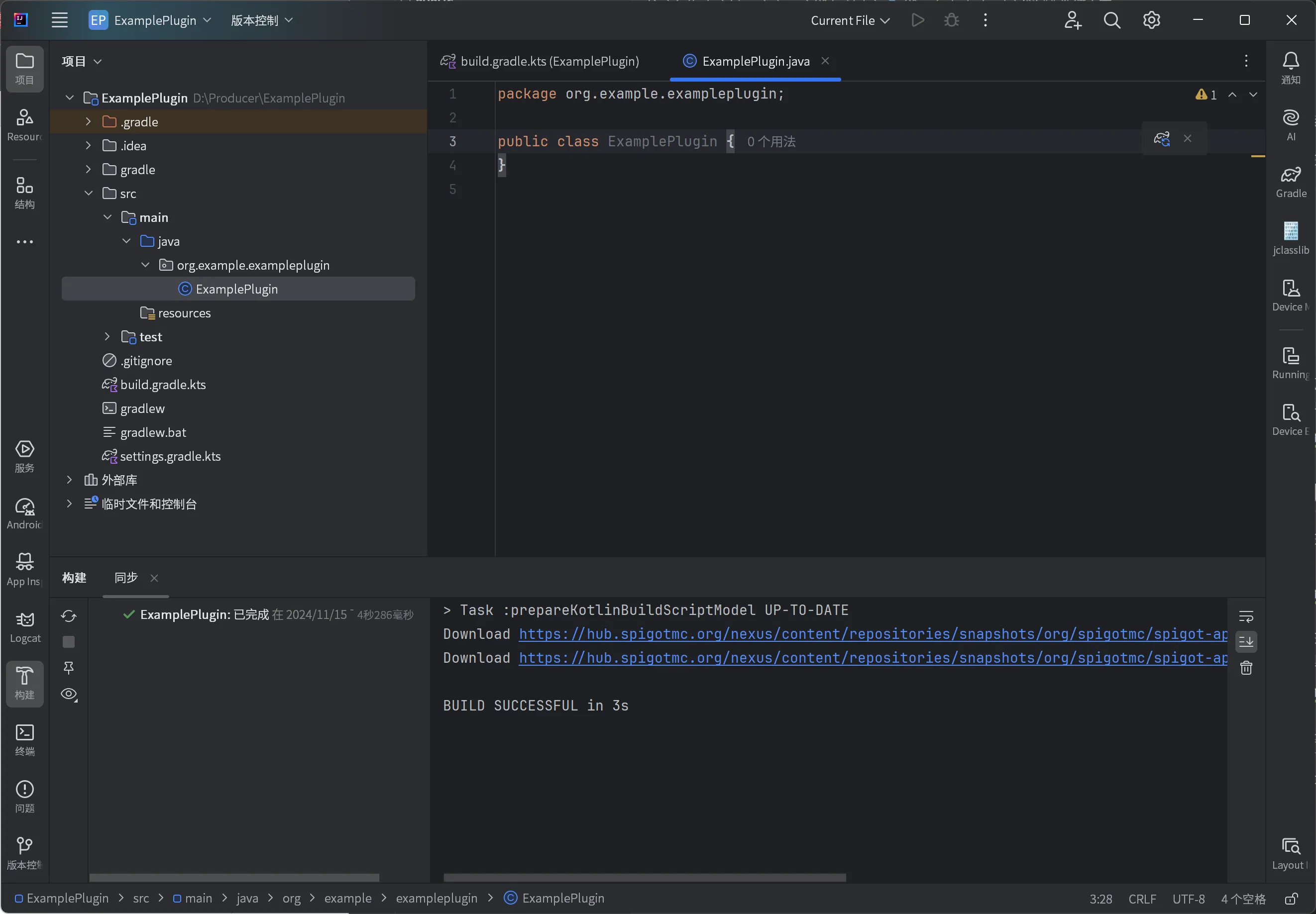Screen dimensions: 1316x914
Task: Click the rerun sync icon in build panel
Action: click(x=69, y=616)
